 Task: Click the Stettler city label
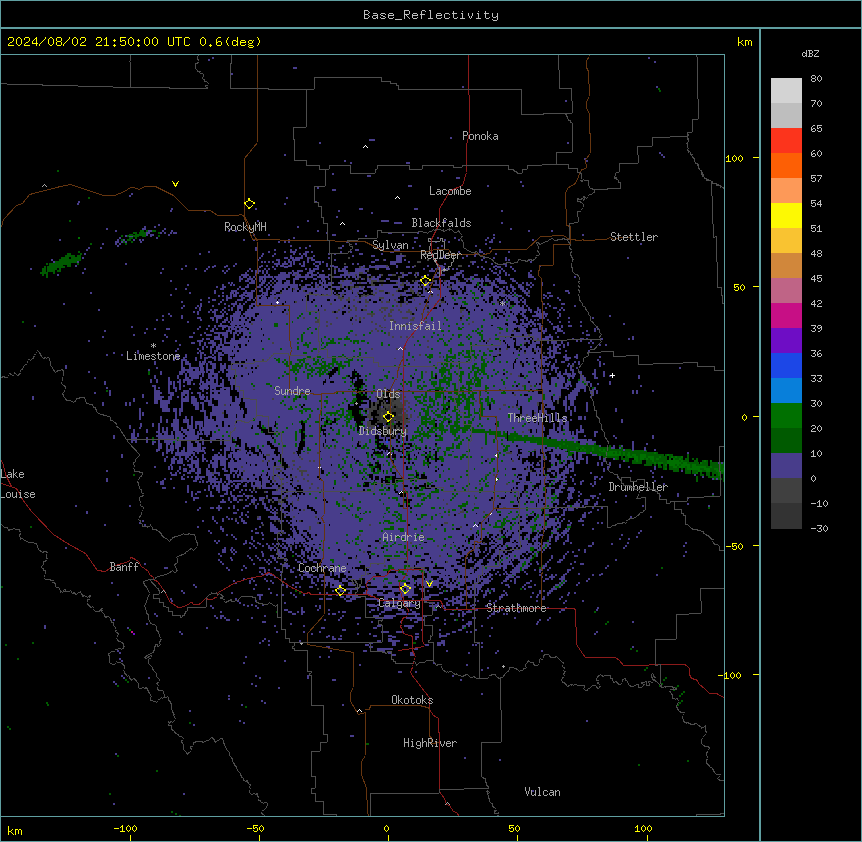[634, 237]
